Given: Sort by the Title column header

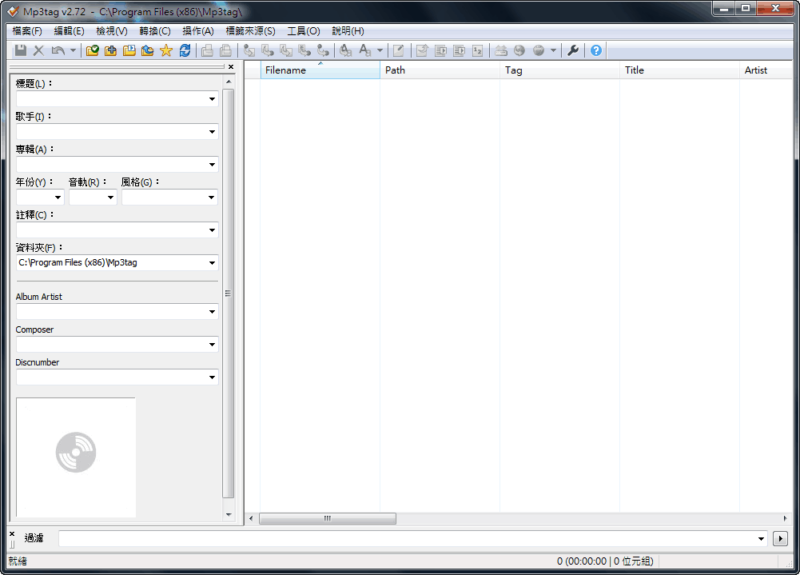Looking at the screenshot, I should point(680,70).
